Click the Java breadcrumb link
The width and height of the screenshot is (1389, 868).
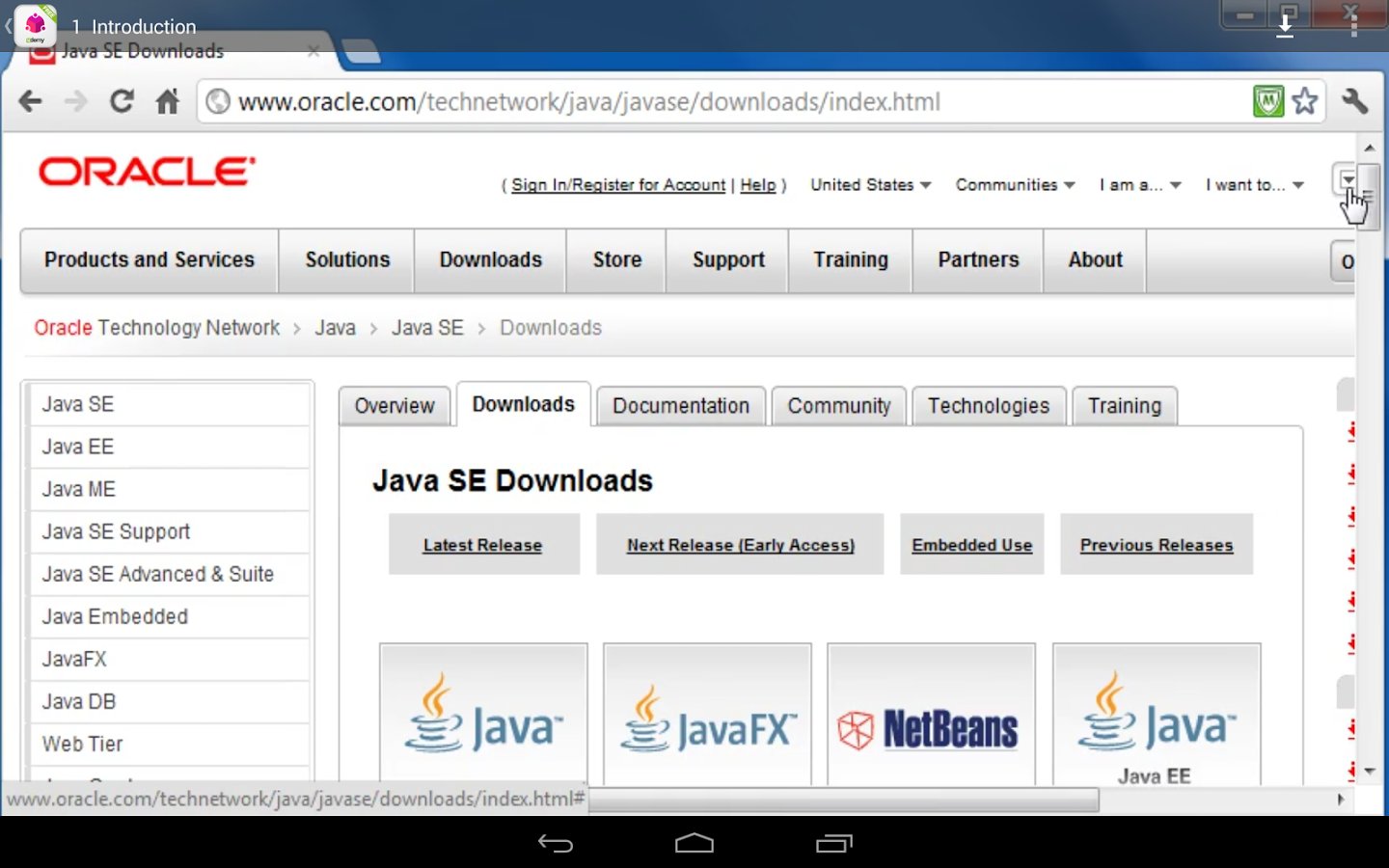[x=336, y=328]
